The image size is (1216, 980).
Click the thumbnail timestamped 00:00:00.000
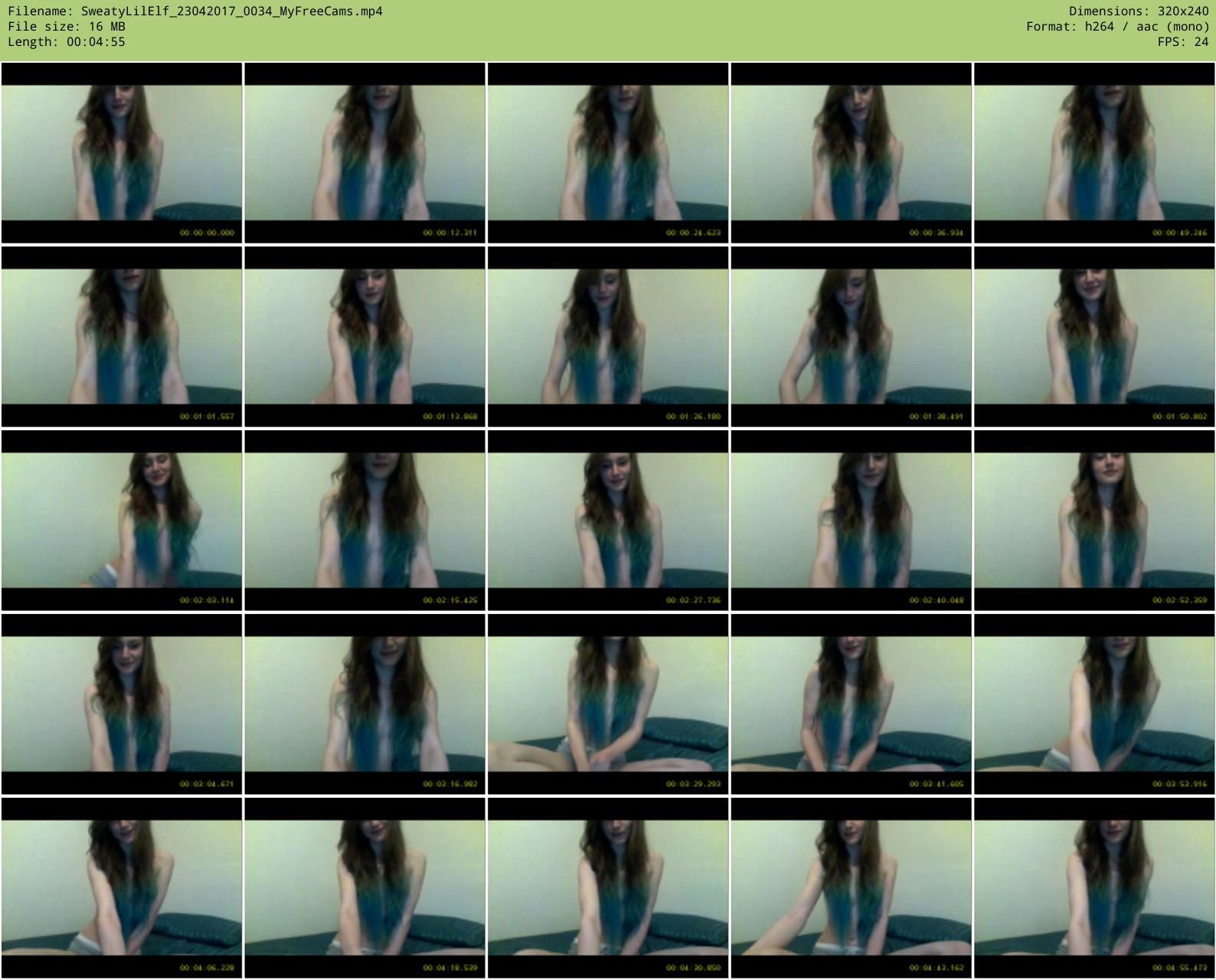pyautogui.click(x=122, y=153)
